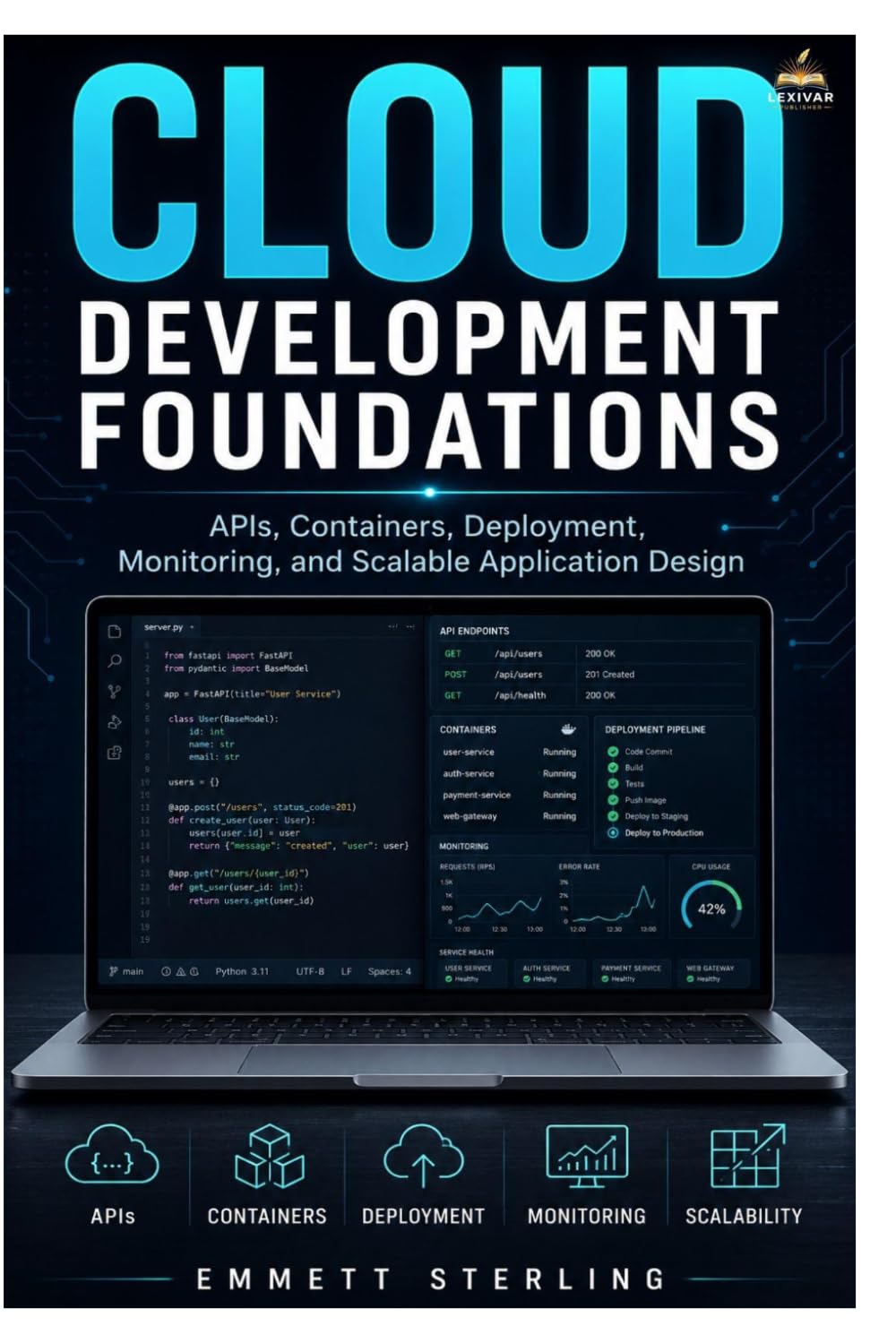The image size is (896, 1343).
Task: Click Python 3.11 interpreter in the status bar
Action: [x=242, y=971]
